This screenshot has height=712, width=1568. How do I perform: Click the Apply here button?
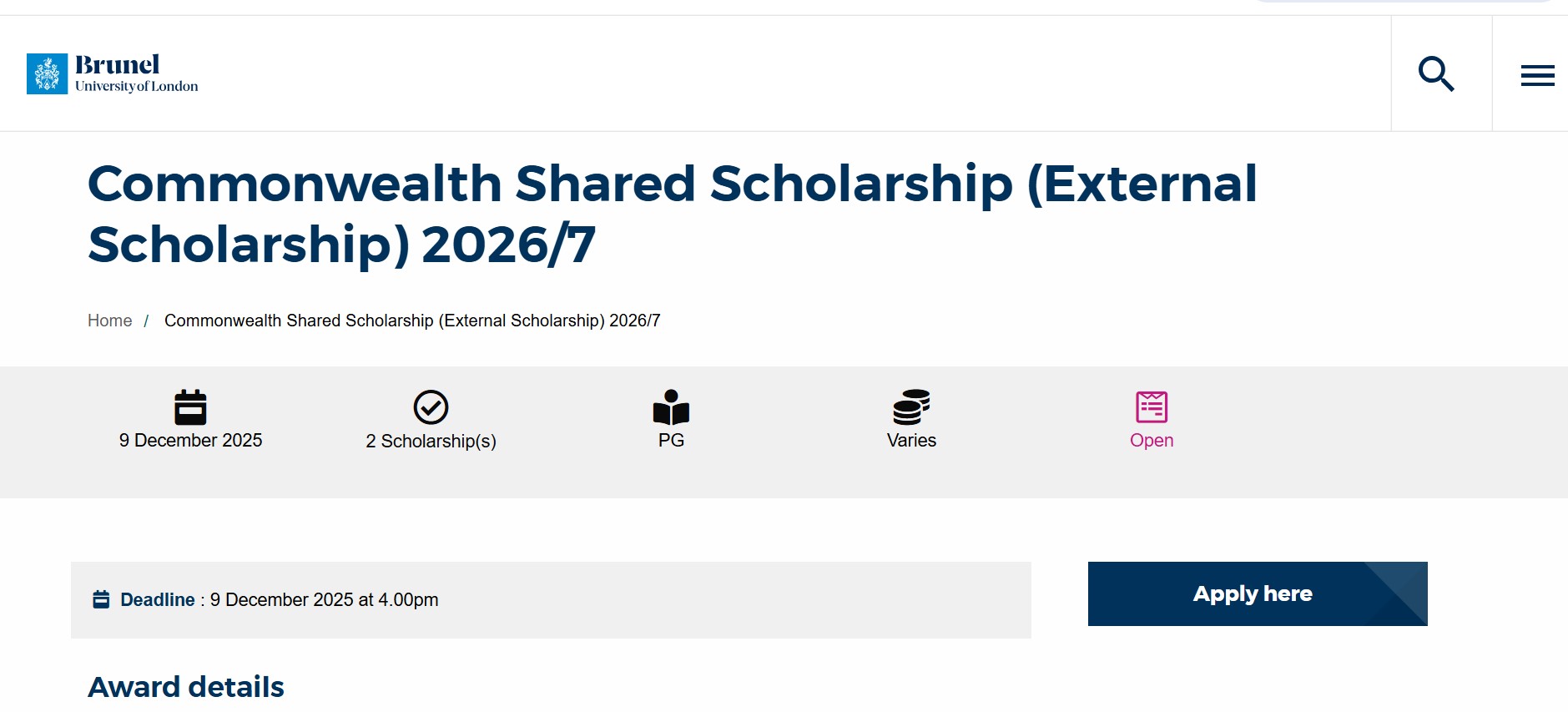(x=1254, y=593)
